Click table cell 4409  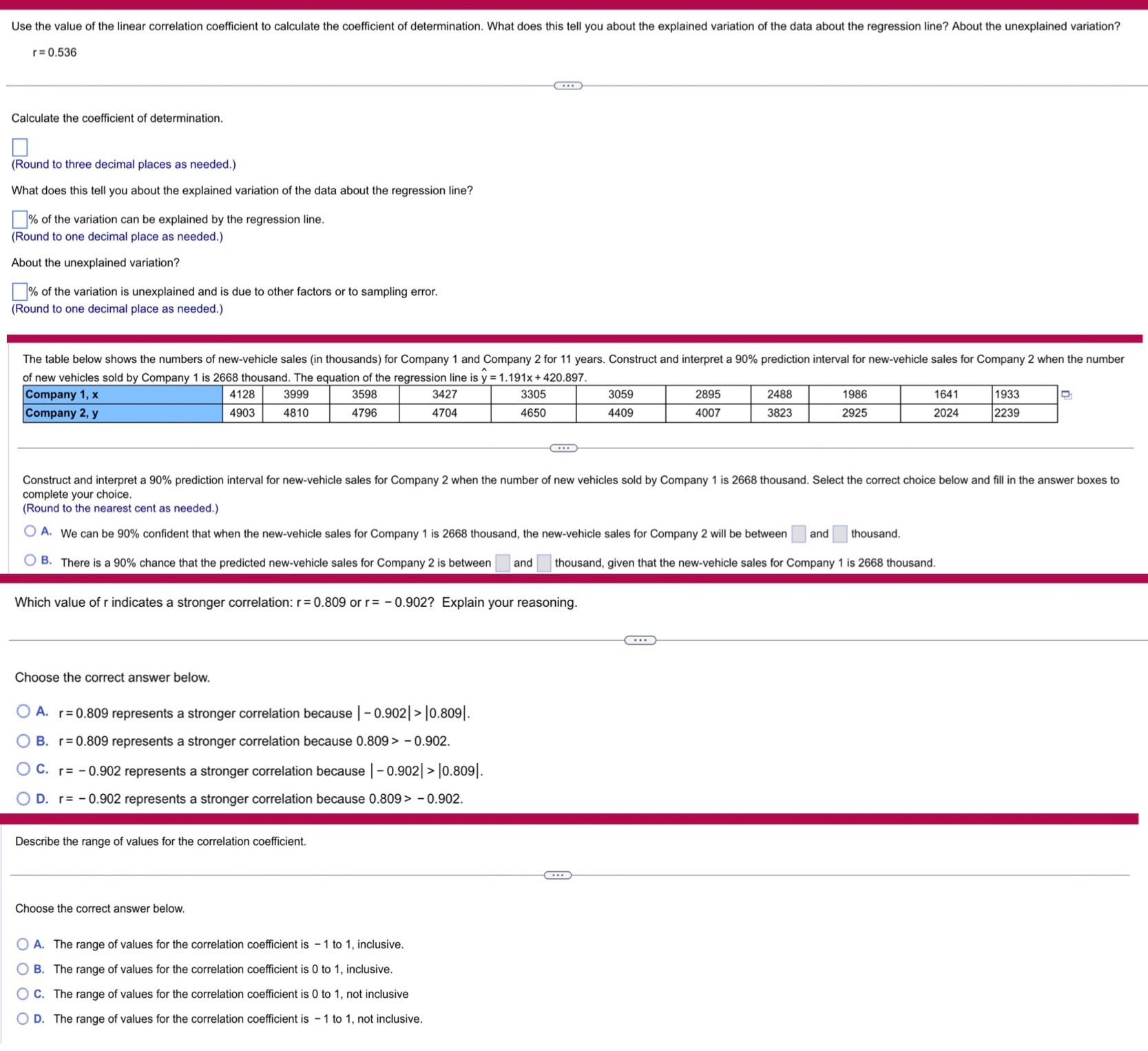coord(621,413)
